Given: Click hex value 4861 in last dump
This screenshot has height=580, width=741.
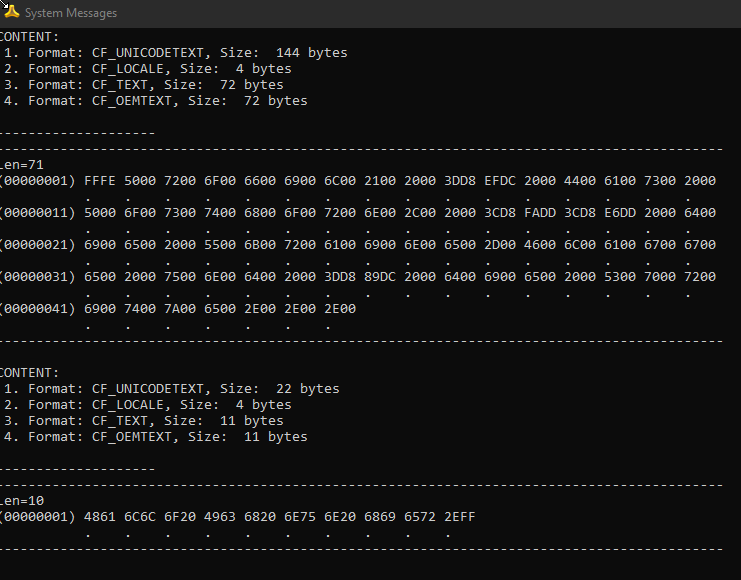Looking at the screenshot, I should pos(100,517).
